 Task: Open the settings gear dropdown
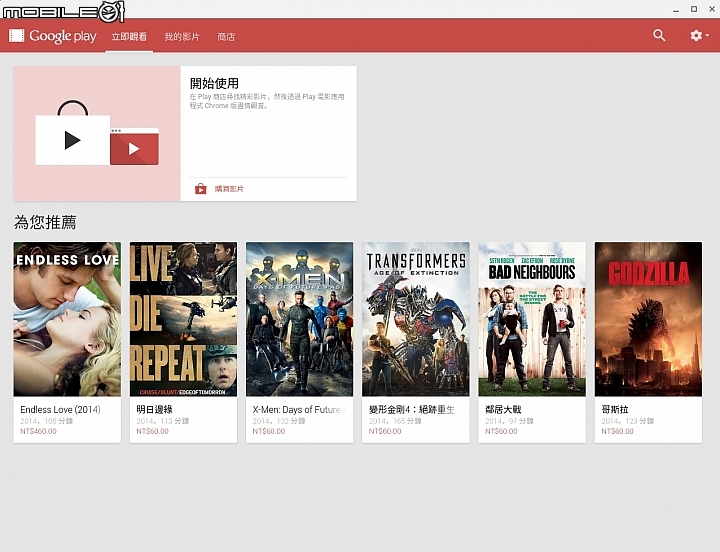[x=699, y=35]
